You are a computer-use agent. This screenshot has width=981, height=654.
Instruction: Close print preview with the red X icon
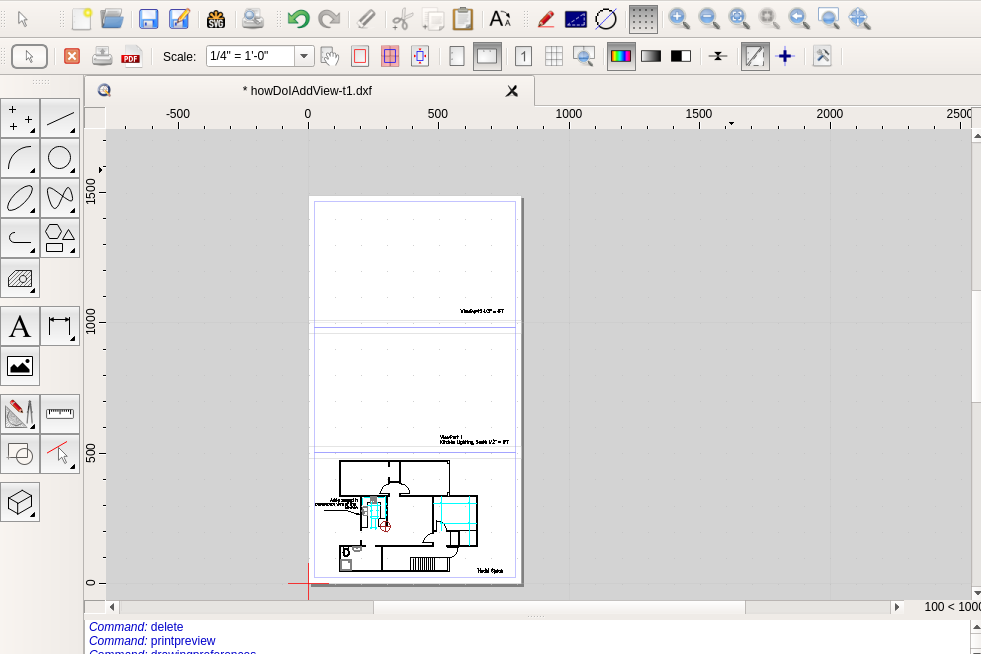tap(72, 56)
